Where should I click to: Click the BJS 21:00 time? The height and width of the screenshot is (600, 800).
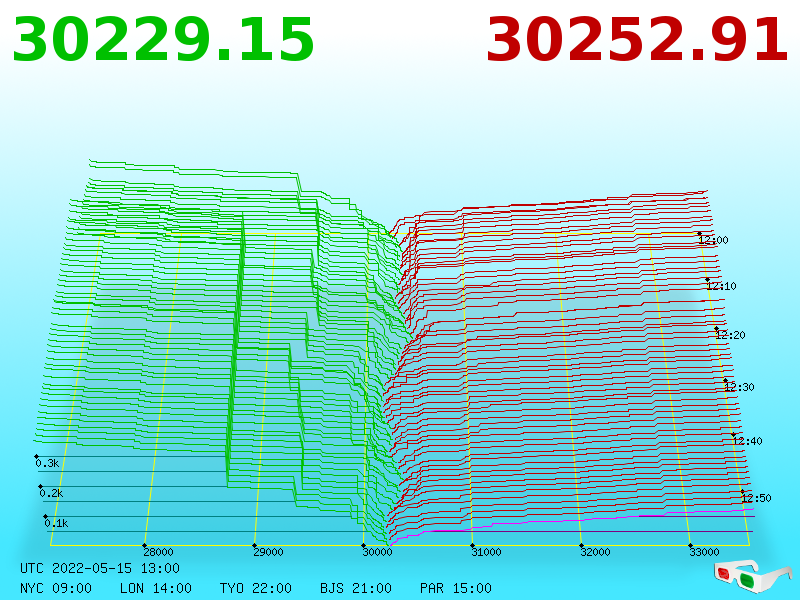coord(356,588)
